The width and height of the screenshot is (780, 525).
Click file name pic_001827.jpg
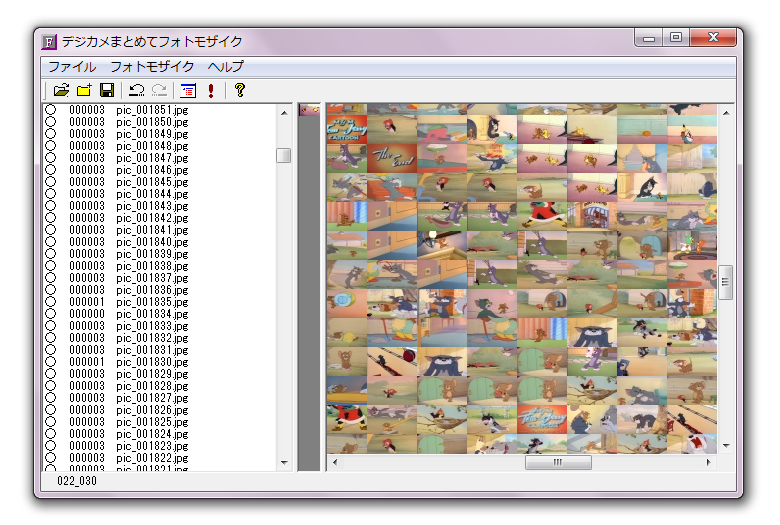152,398
